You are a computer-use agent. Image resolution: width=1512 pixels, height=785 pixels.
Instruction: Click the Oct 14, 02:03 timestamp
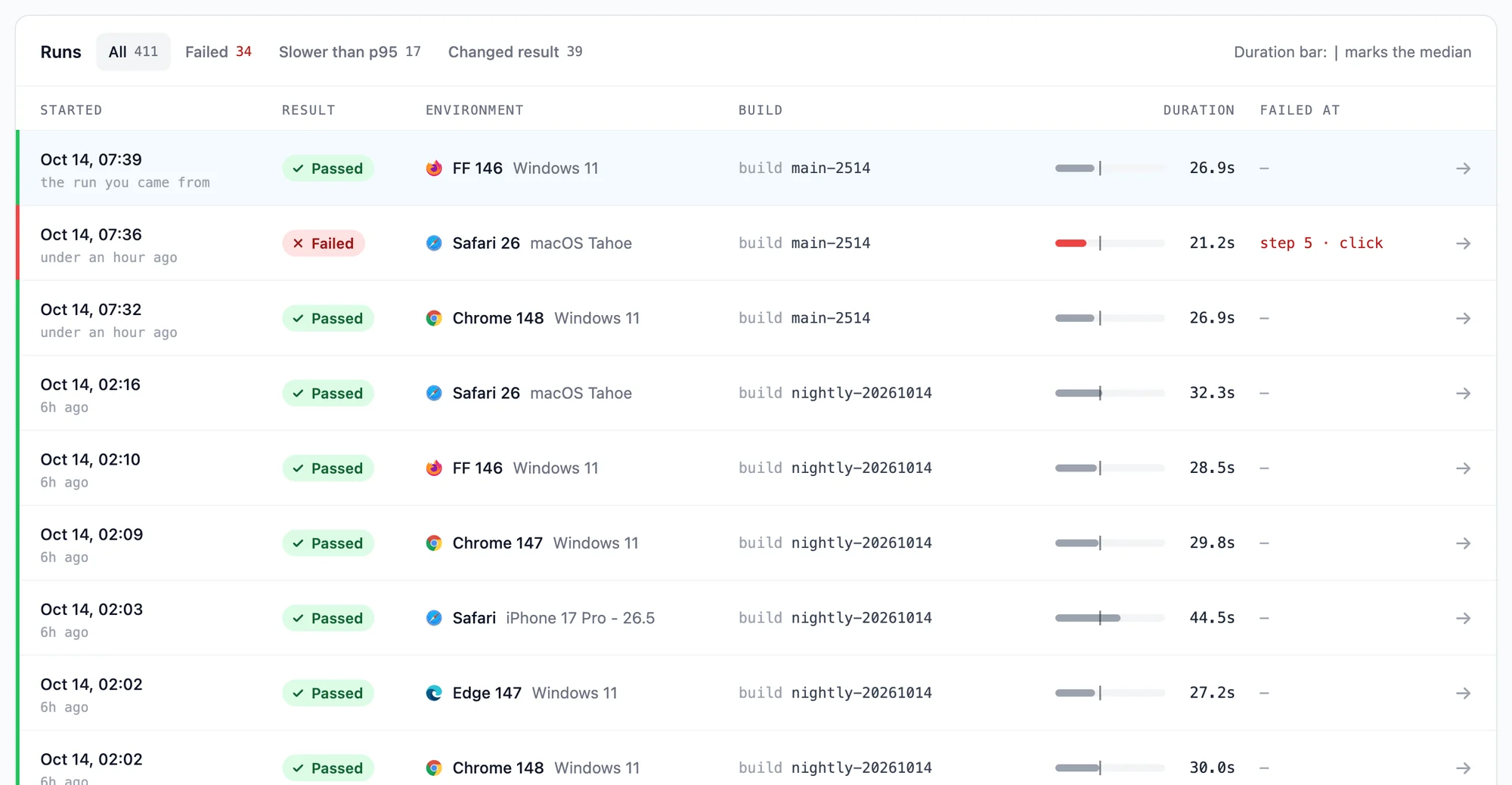point(91,610)
